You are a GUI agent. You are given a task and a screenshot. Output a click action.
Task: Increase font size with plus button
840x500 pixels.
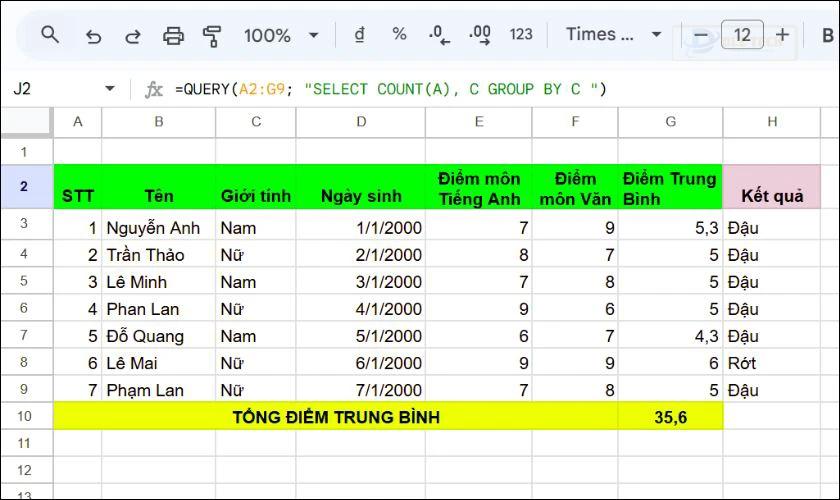point(782,35)
